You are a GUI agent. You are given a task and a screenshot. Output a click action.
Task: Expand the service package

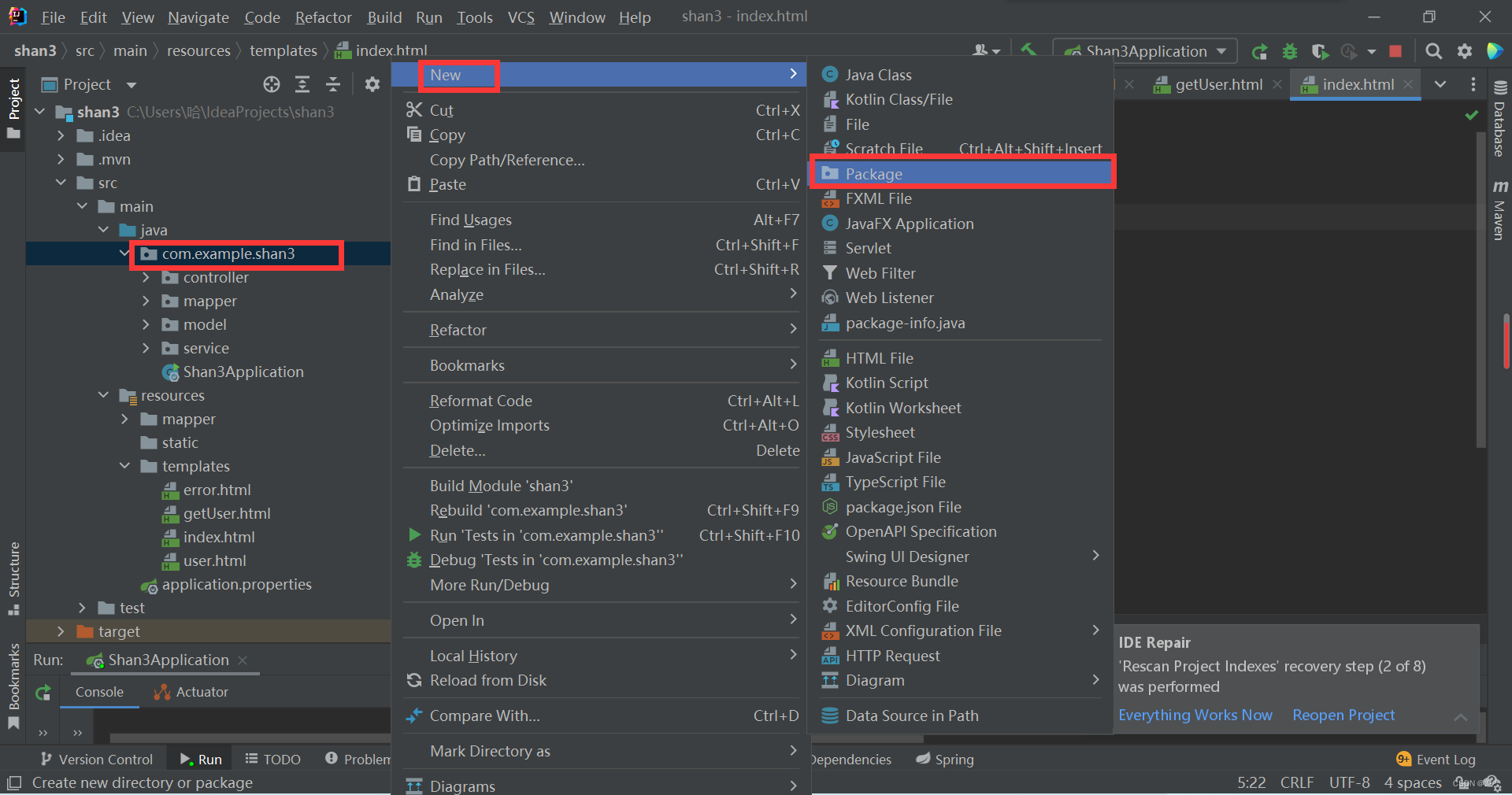[x=146, y=348]
